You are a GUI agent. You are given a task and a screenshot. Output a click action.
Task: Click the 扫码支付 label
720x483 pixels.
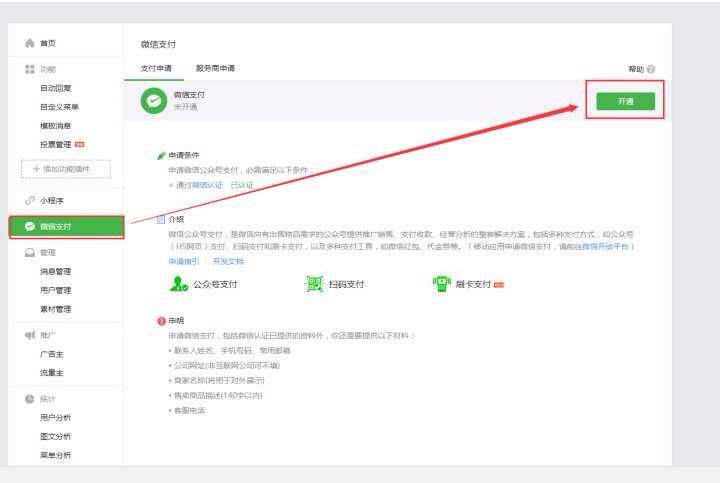(347, 284)
